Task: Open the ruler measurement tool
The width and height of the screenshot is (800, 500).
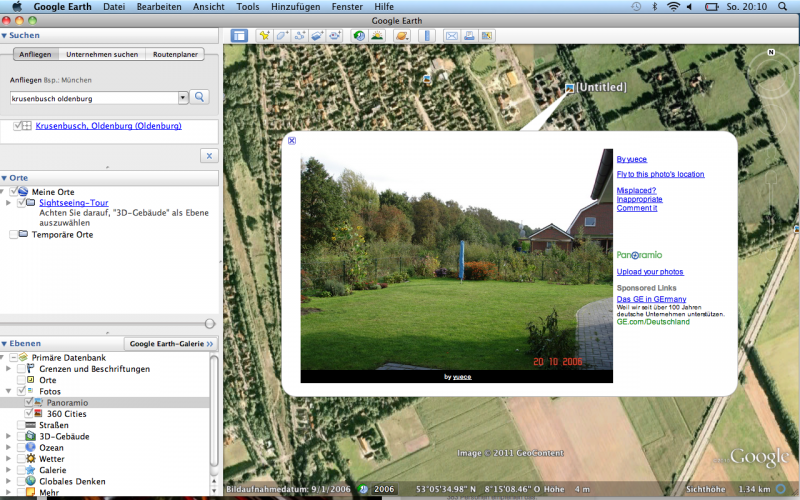Action: click(426, 36)
